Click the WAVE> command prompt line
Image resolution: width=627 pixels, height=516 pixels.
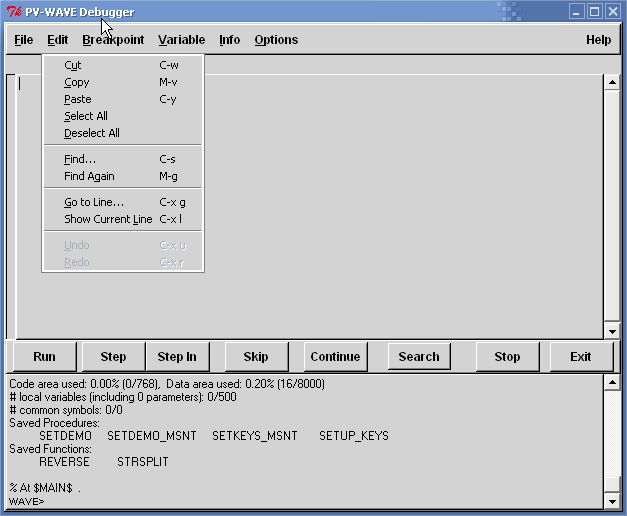[x=26, y=501]
